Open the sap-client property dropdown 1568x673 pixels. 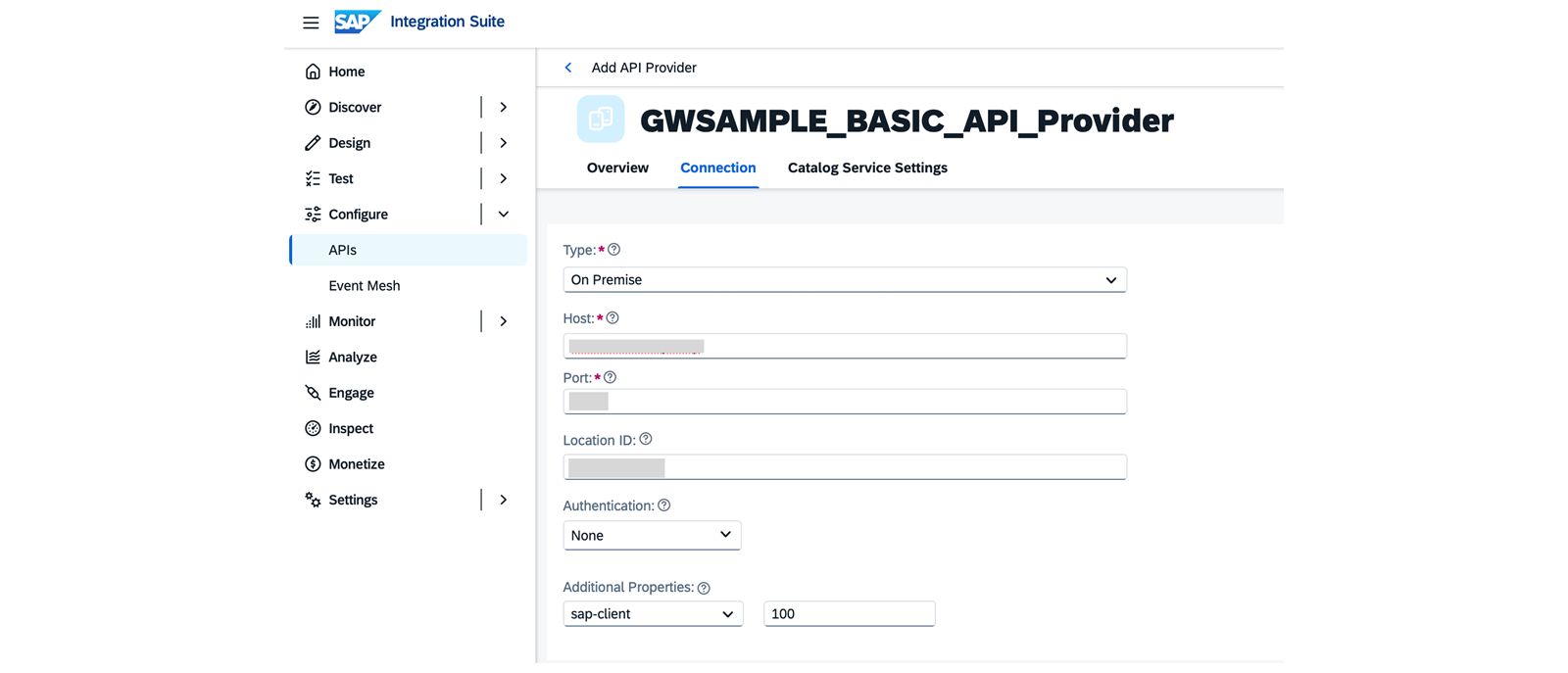tap(653, 614)
